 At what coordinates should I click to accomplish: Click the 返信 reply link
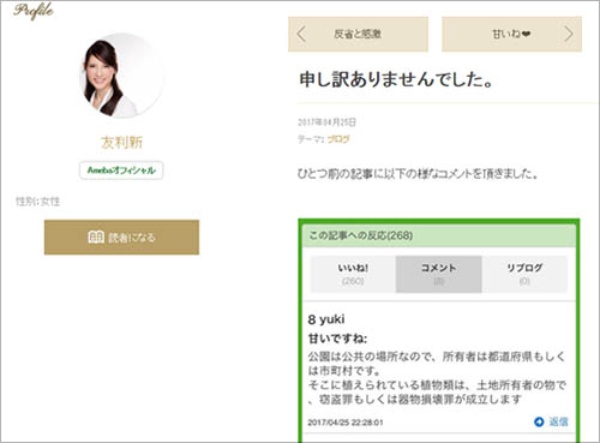[559, 422]
